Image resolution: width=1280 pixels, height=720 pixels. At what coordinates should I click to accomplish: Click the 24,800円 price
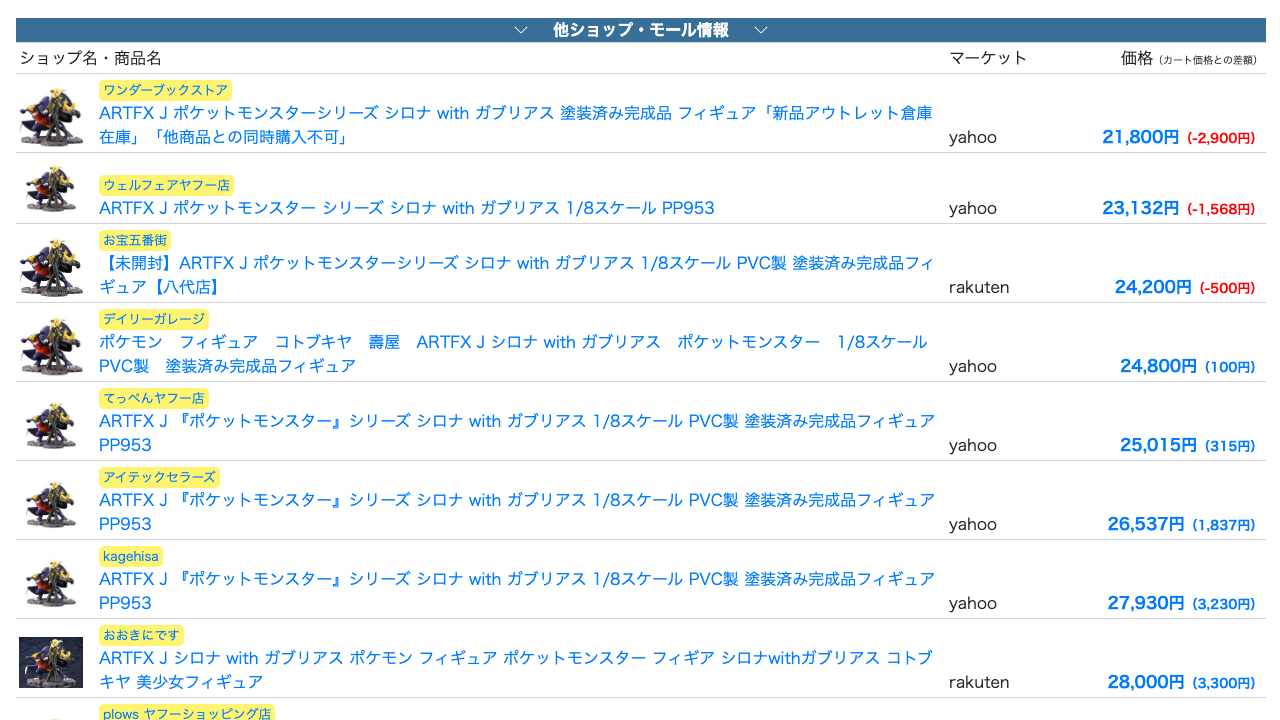tap(1158, 366)
